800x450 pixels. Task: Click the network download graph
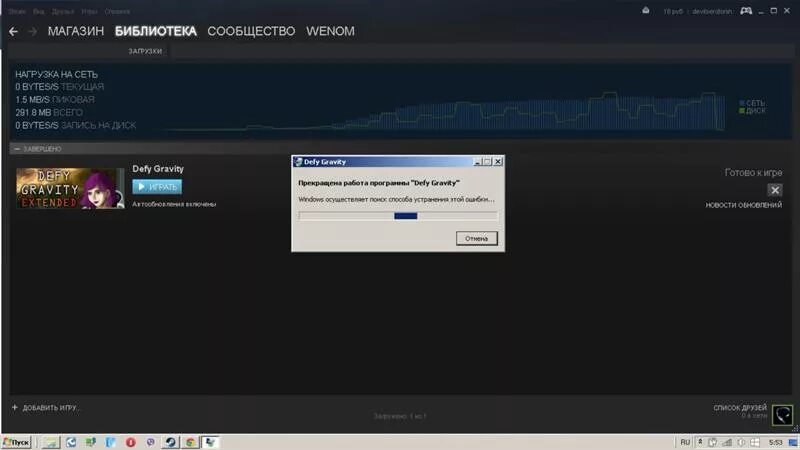click(444, 111)
